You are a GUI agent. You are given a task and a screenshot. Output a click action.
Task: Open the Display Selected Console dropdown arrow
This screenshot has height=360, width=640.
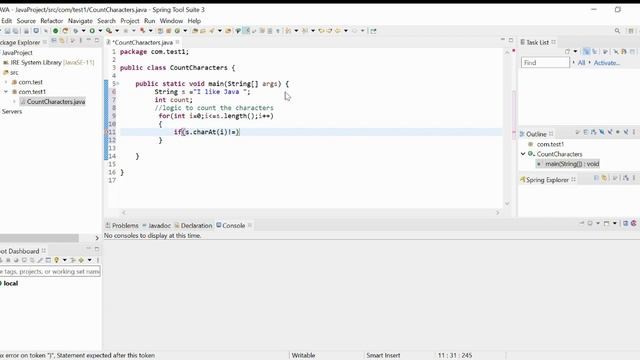pos(598,223)
